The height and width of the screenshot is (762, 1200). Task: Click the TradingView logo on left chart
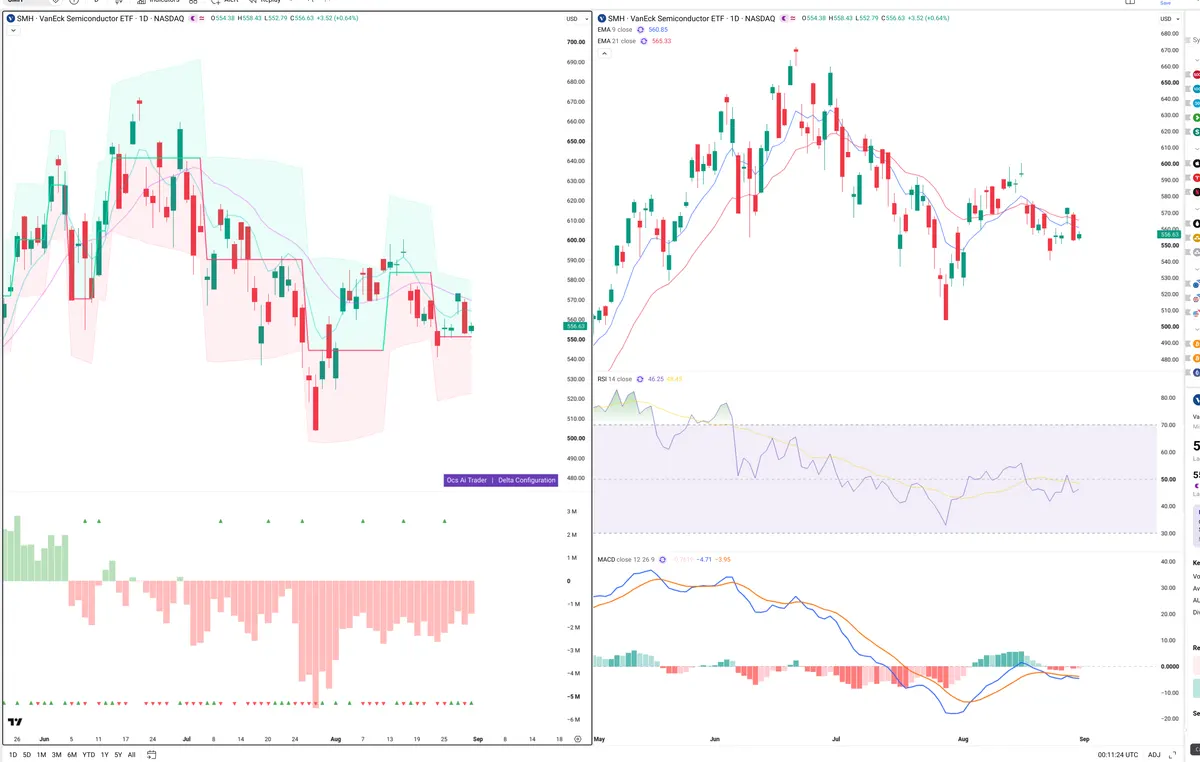[x=15, y=722]
